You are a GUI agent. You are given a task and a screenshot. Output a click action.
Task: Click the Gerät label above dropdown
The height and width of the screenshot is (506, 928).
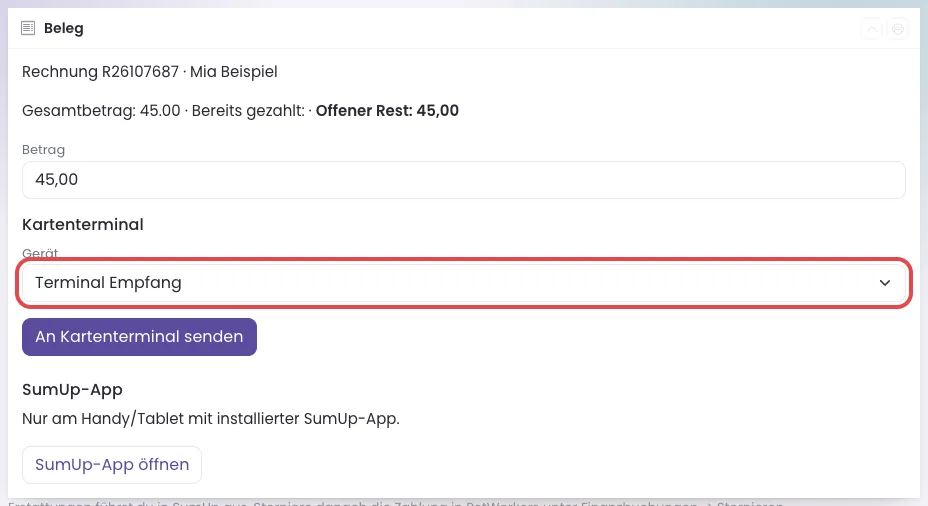[x=40, y=253]
